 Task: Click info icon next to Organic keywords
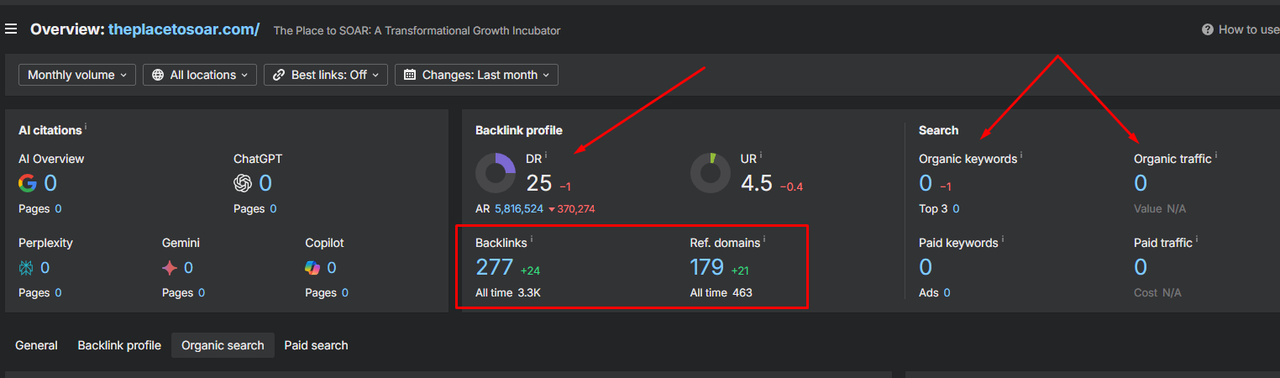pyautogui.click(x=1022, y=156)
